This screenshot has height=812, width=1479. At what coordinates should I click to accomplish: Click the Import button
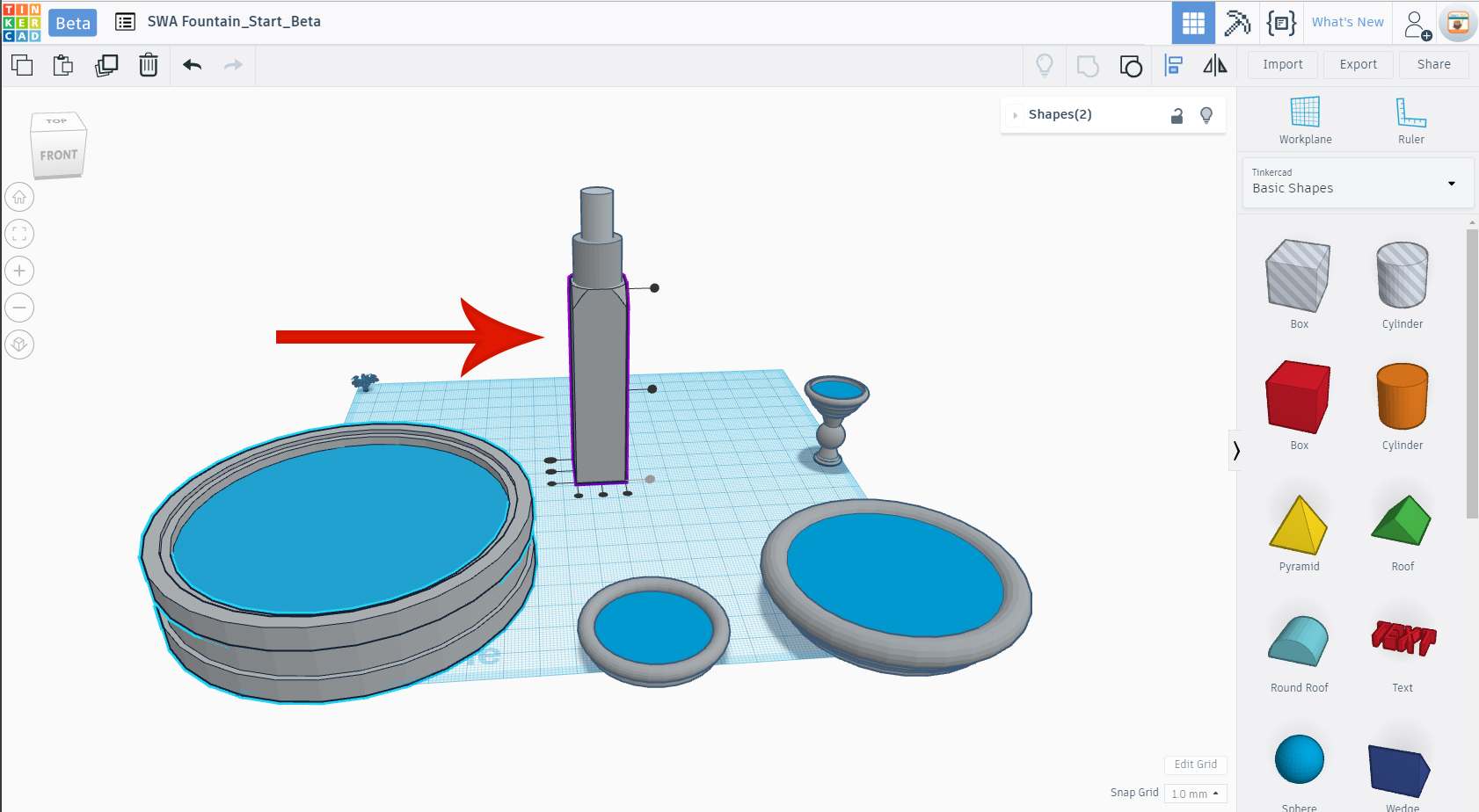click(1283, 64)
